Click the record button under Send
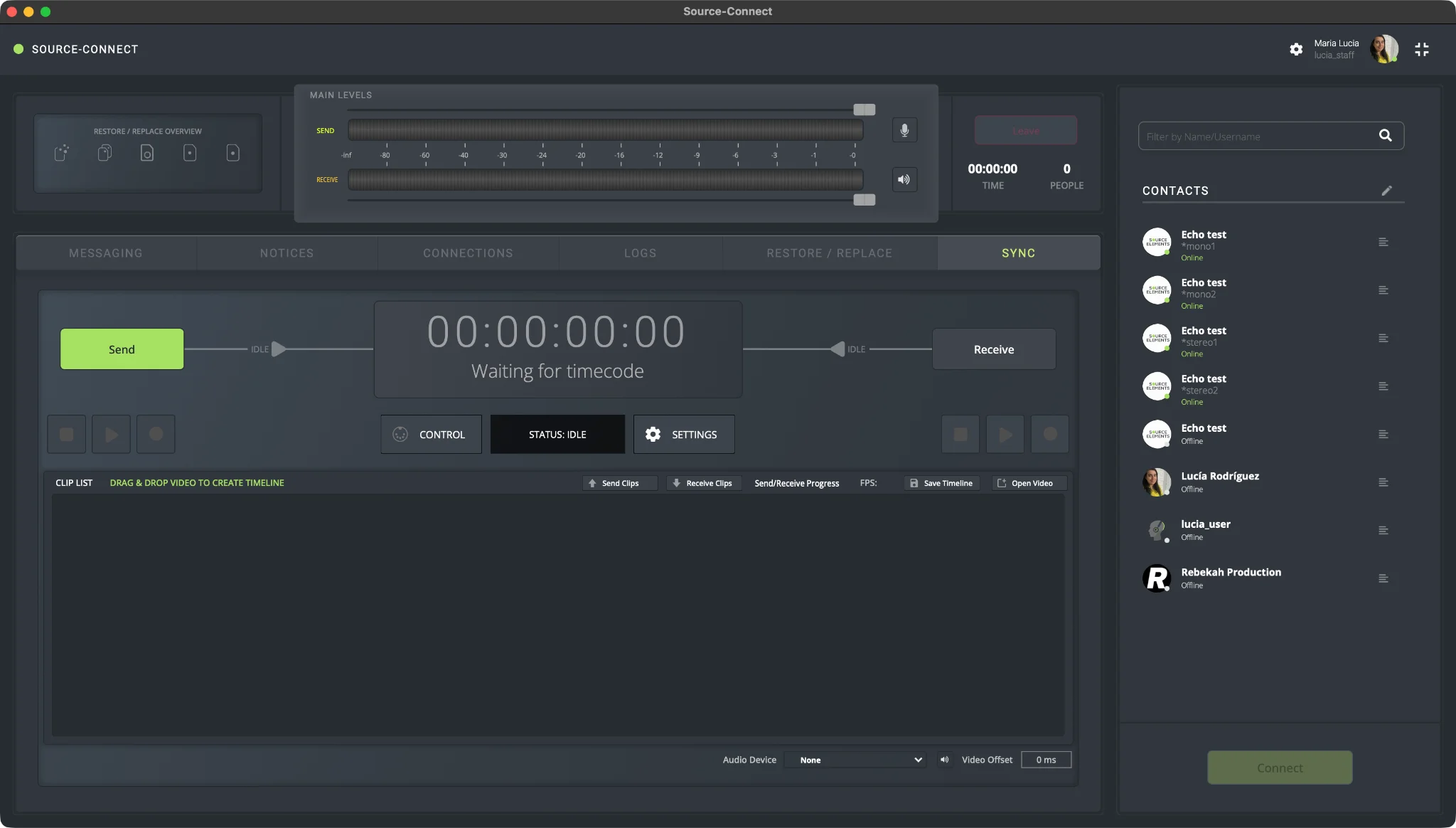This screenshot has height=828, width=1456. click(x=156, y=434)
